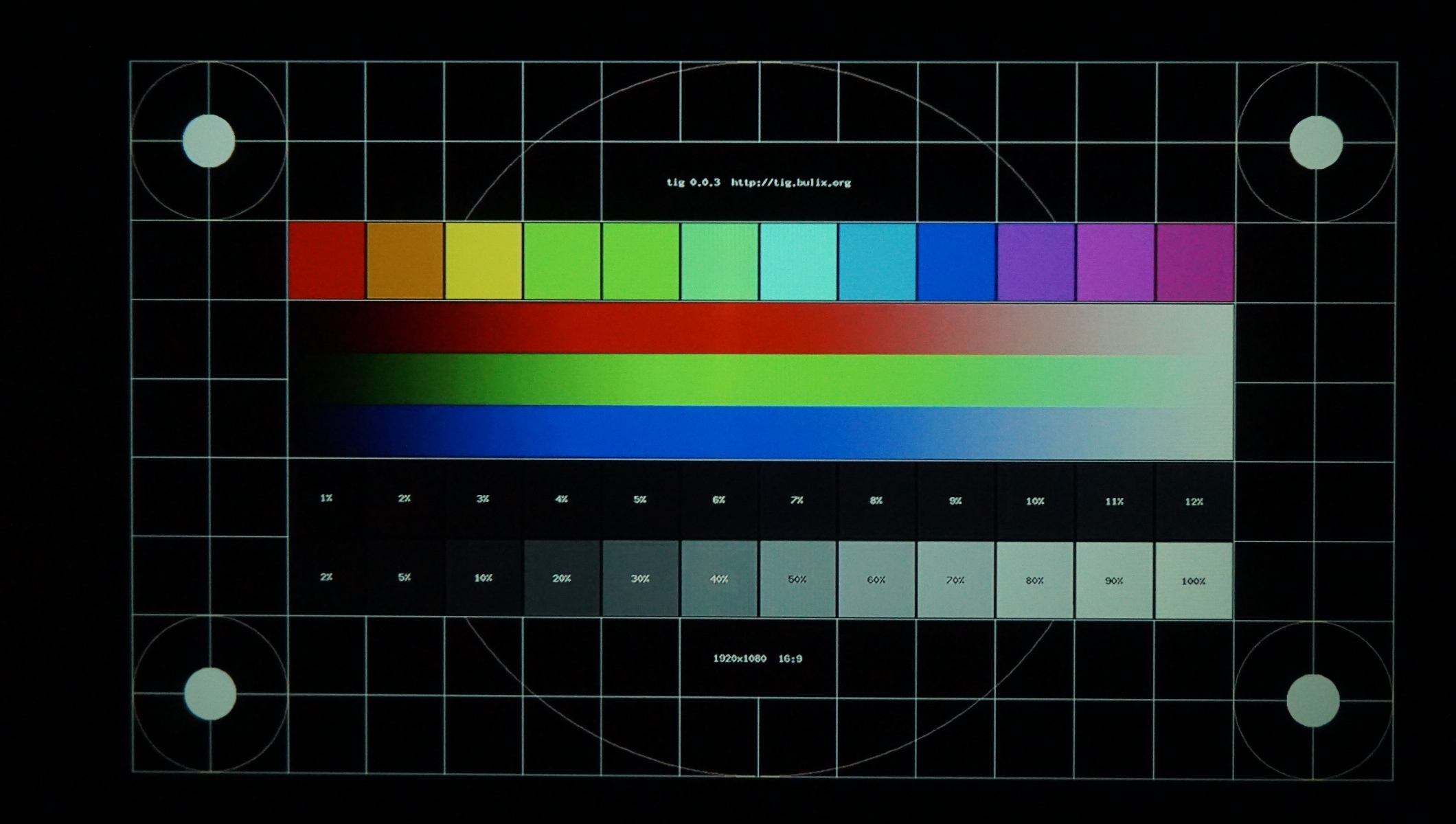Click the 6% dark patch
The width and height of the screenshot is (1456, 824).
click(x=719, y=500)
